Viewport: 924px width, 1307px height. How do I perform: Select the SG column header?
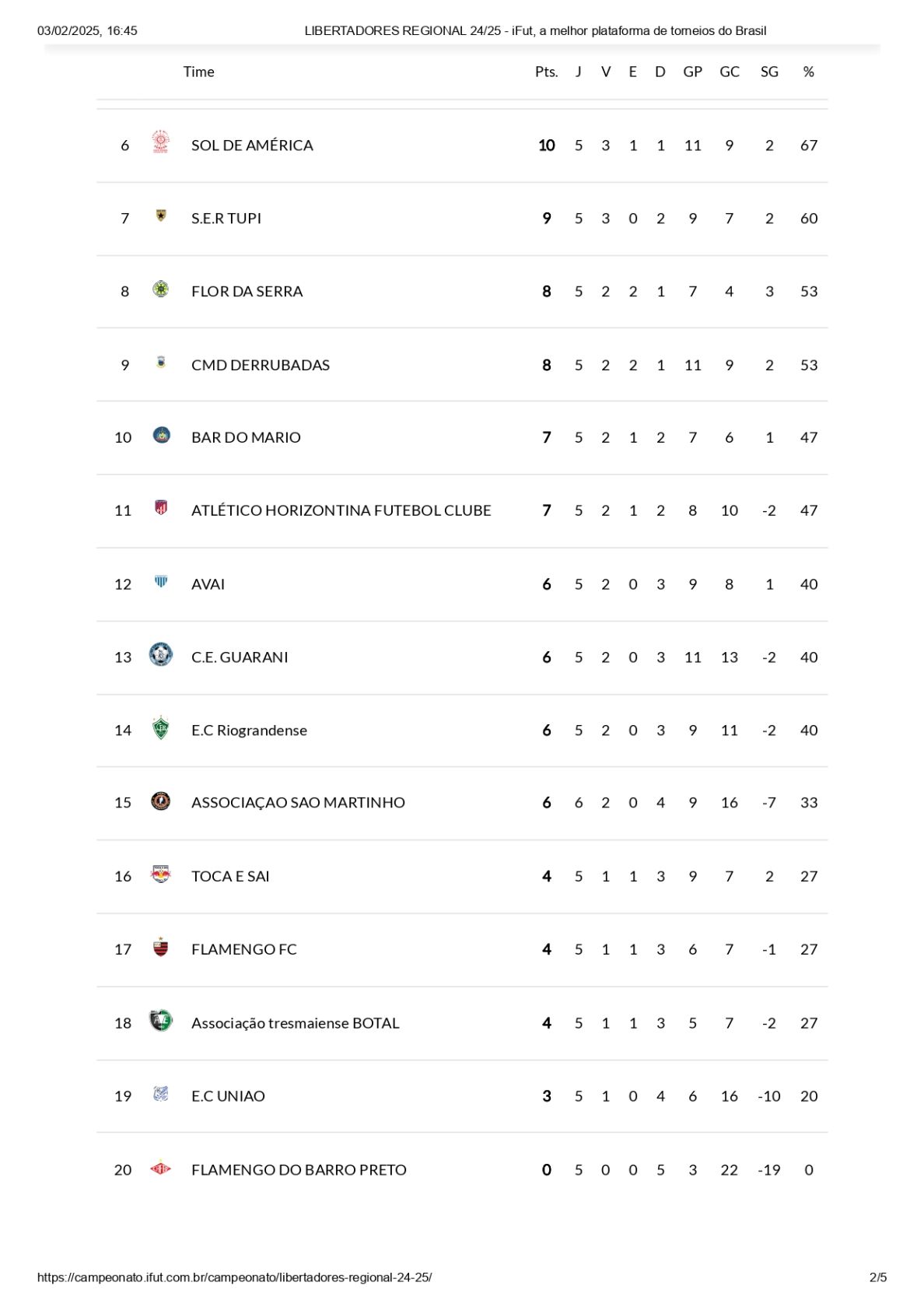[x=769, y=72]
